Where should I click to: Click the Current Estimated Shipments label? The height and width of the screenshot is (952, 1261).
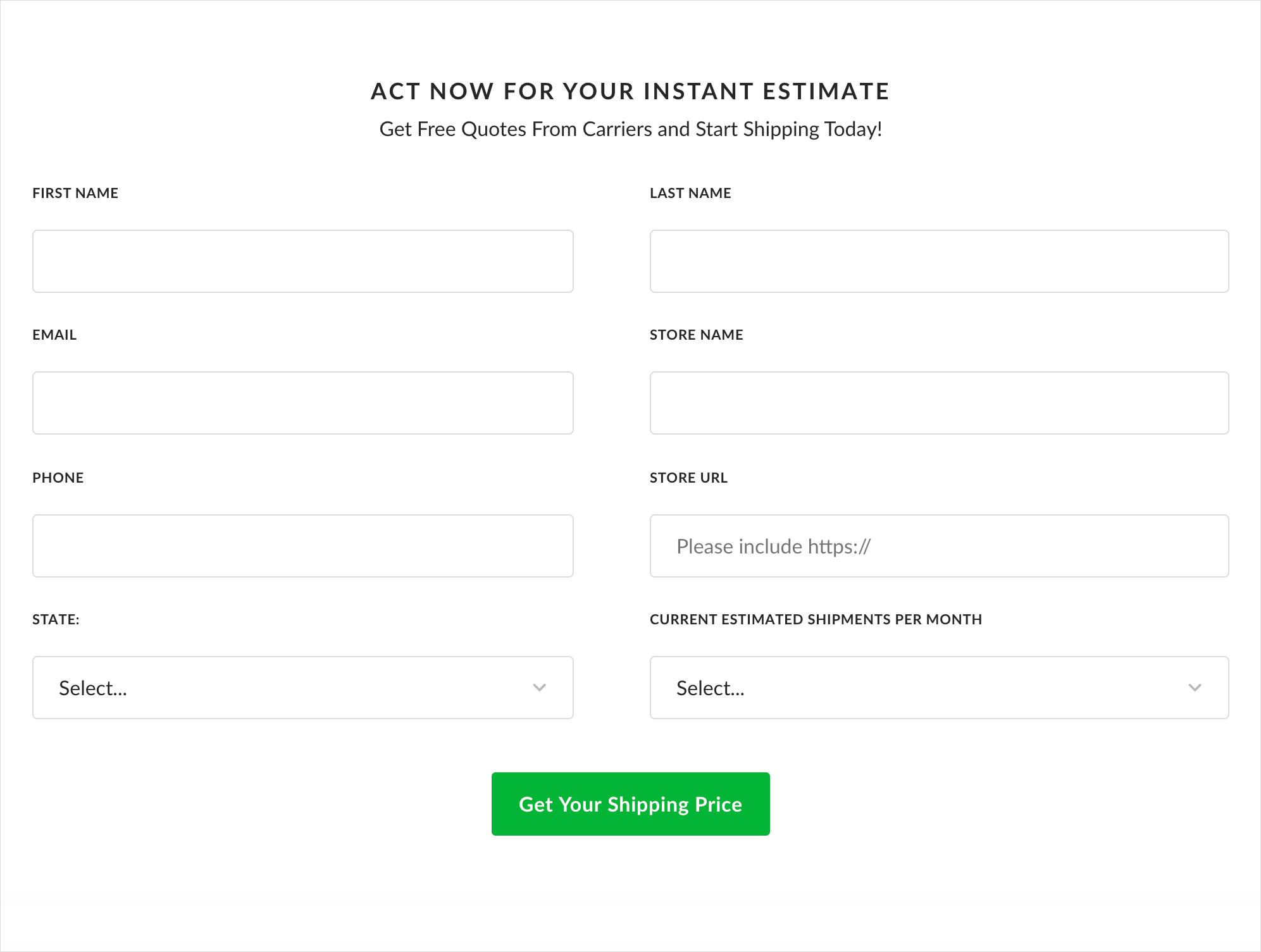(816, 619)
